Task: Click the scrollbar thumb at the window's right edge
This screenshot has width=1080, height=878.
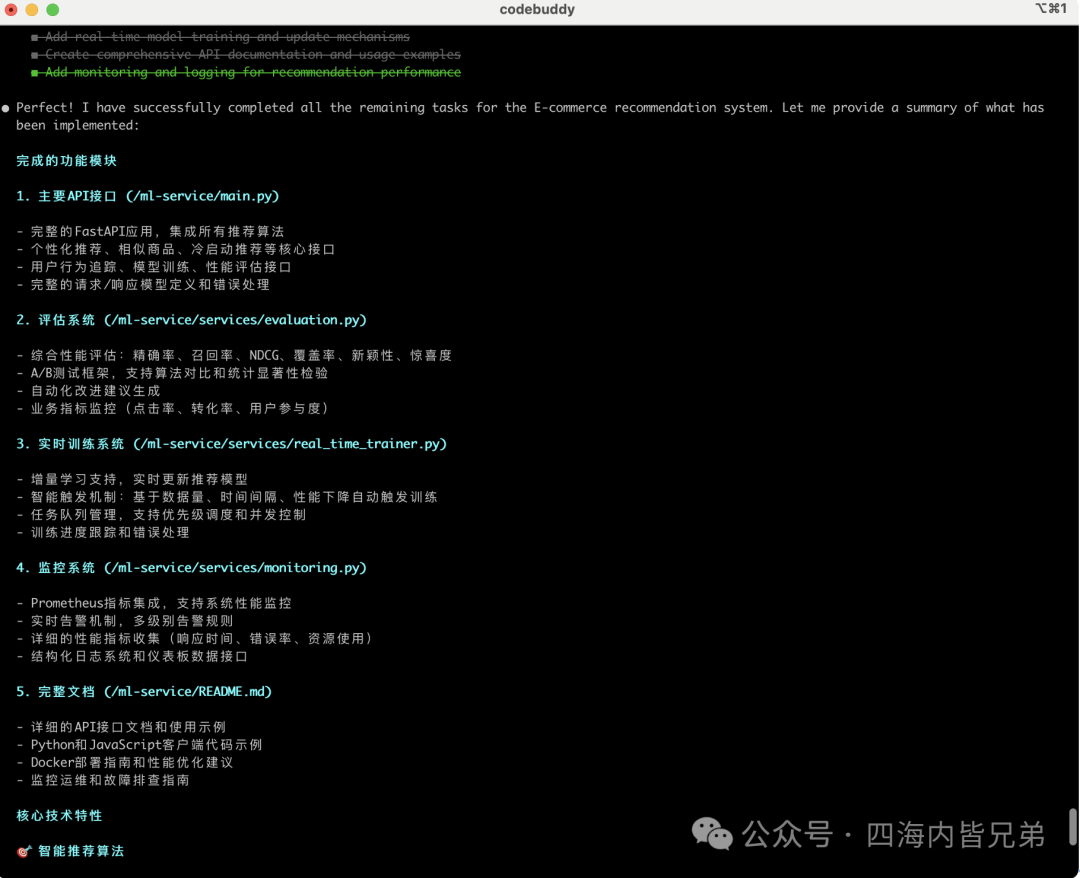Action: (x=1072, y=826)
